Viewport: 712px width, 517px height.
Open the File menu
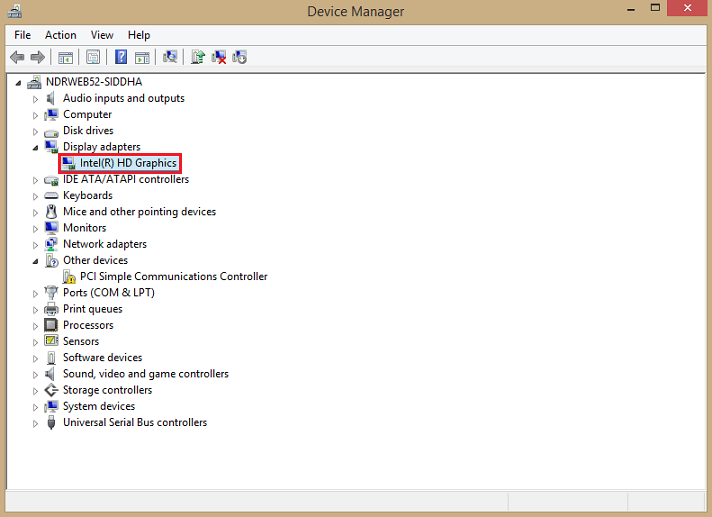click(22, 35)
